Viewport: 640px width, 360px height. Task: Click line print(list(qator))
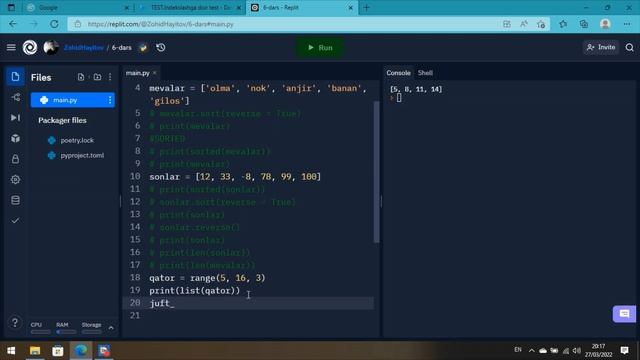[195, 291]
